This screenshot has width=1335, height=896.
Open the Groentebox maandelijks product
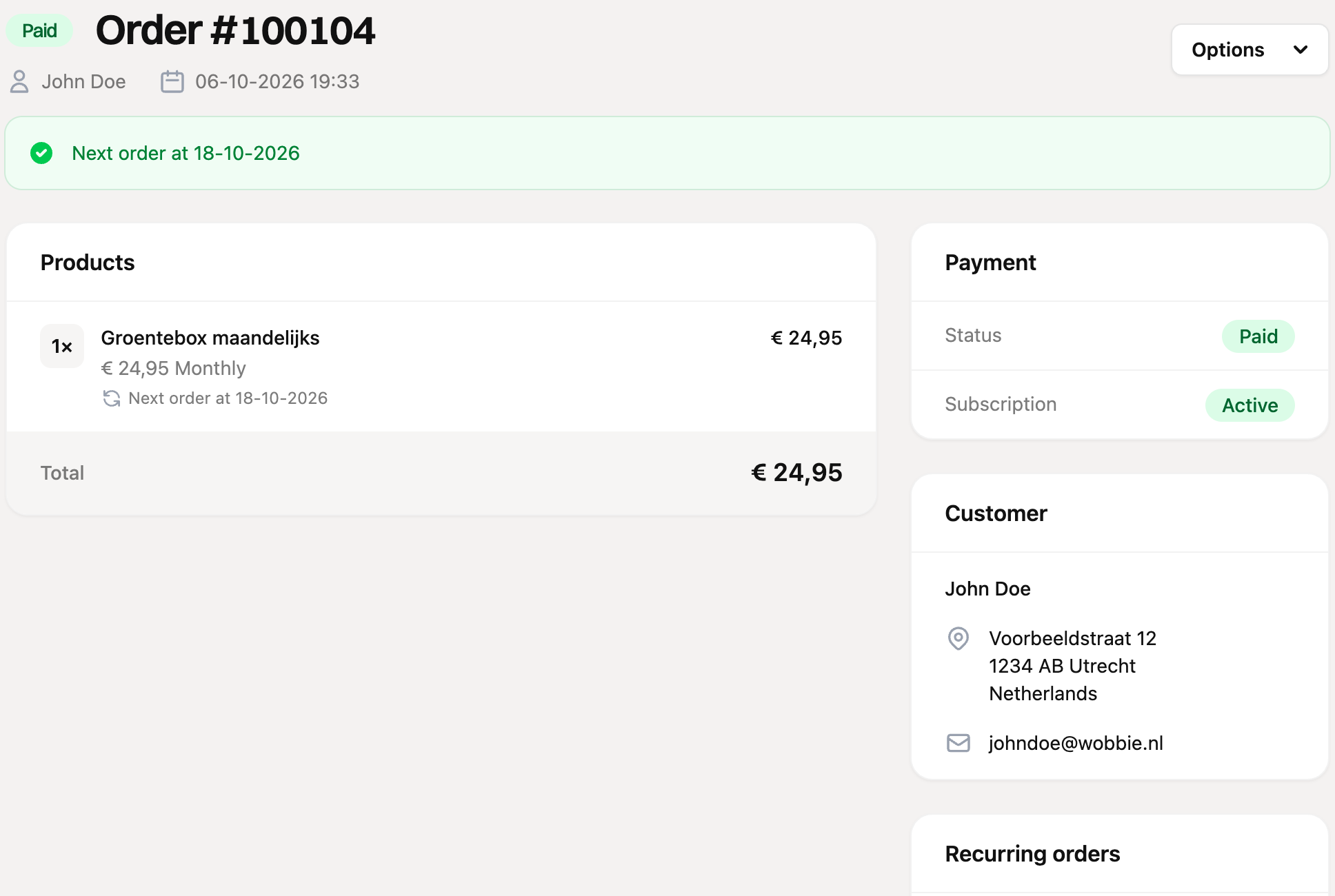[x=210, y=338]
